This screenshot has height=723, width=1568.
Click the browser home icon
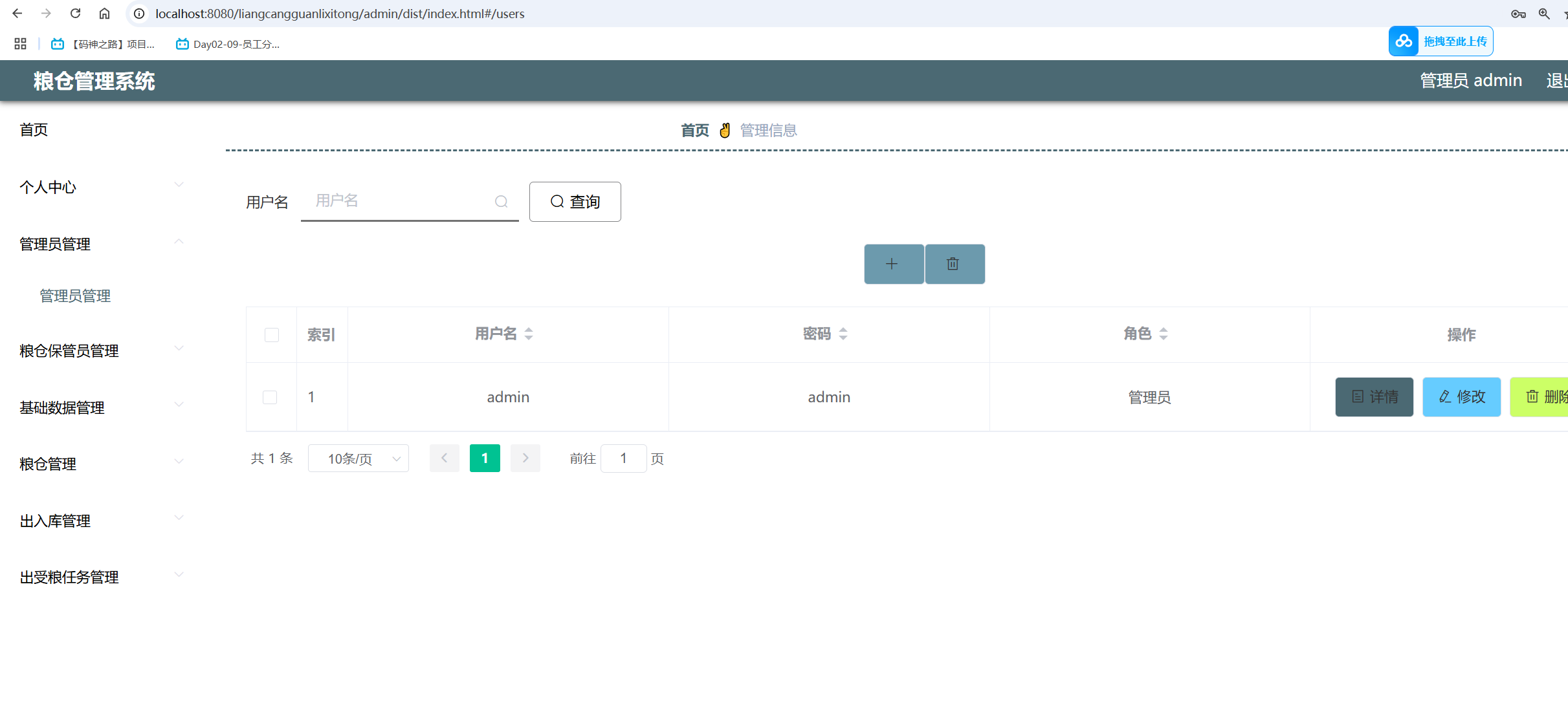point(104,14)
